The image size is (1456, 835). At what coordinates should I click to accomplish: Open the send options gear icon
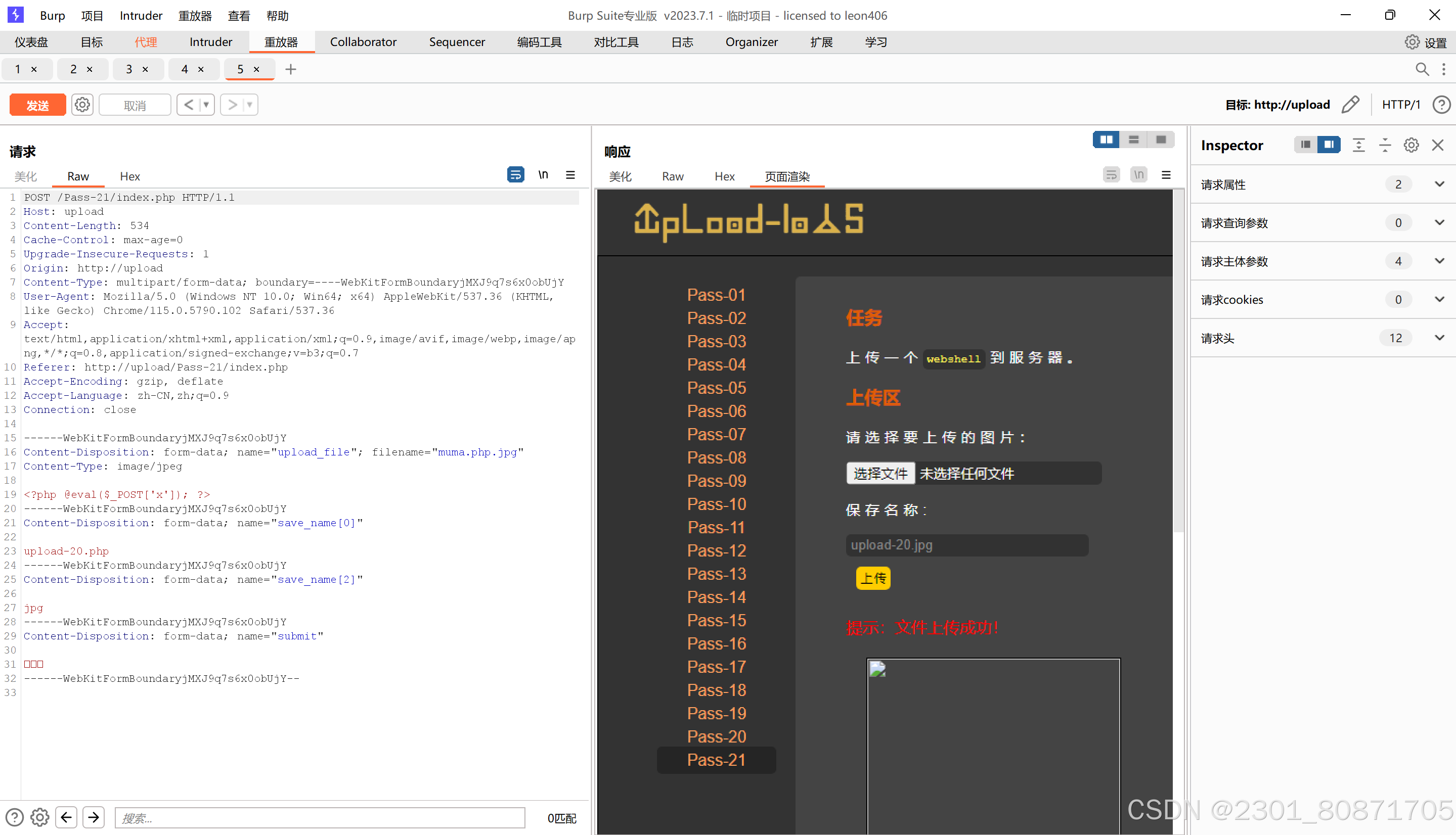point(82,105)
